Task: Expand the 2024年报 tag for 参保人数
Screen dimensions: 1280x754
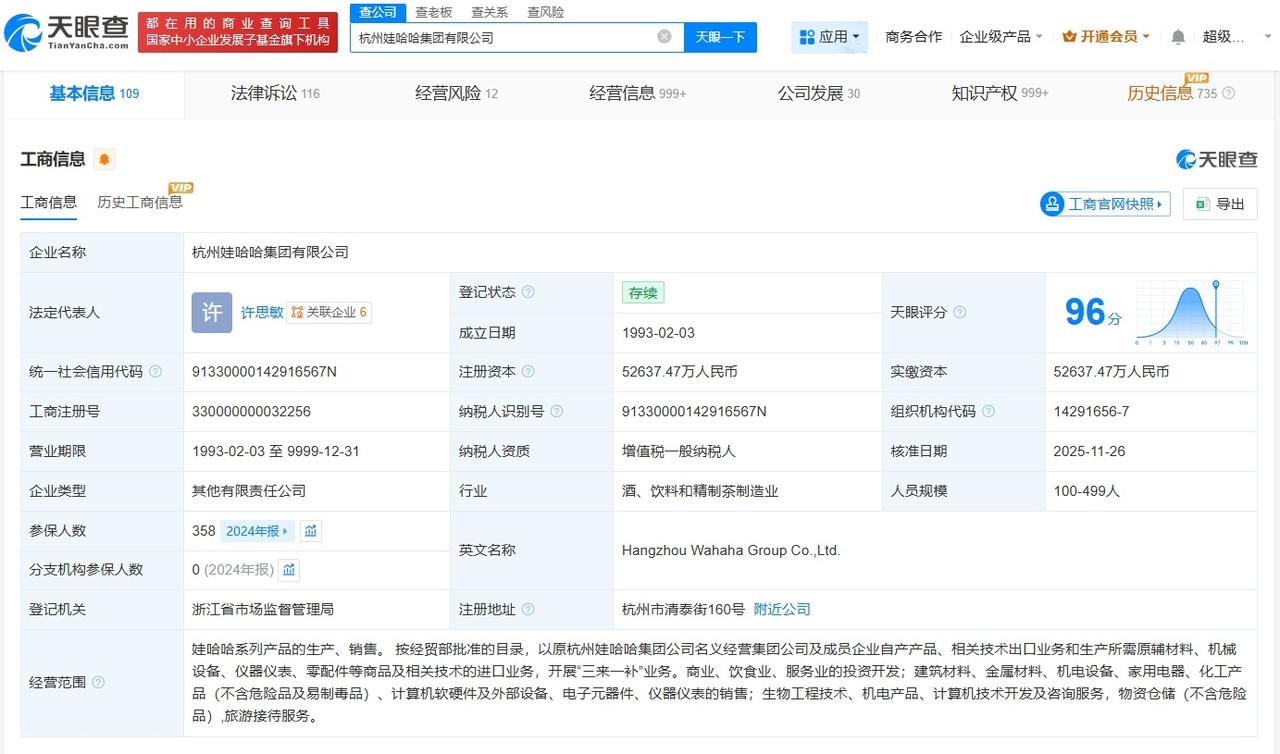Action: [x=257, y=531]
